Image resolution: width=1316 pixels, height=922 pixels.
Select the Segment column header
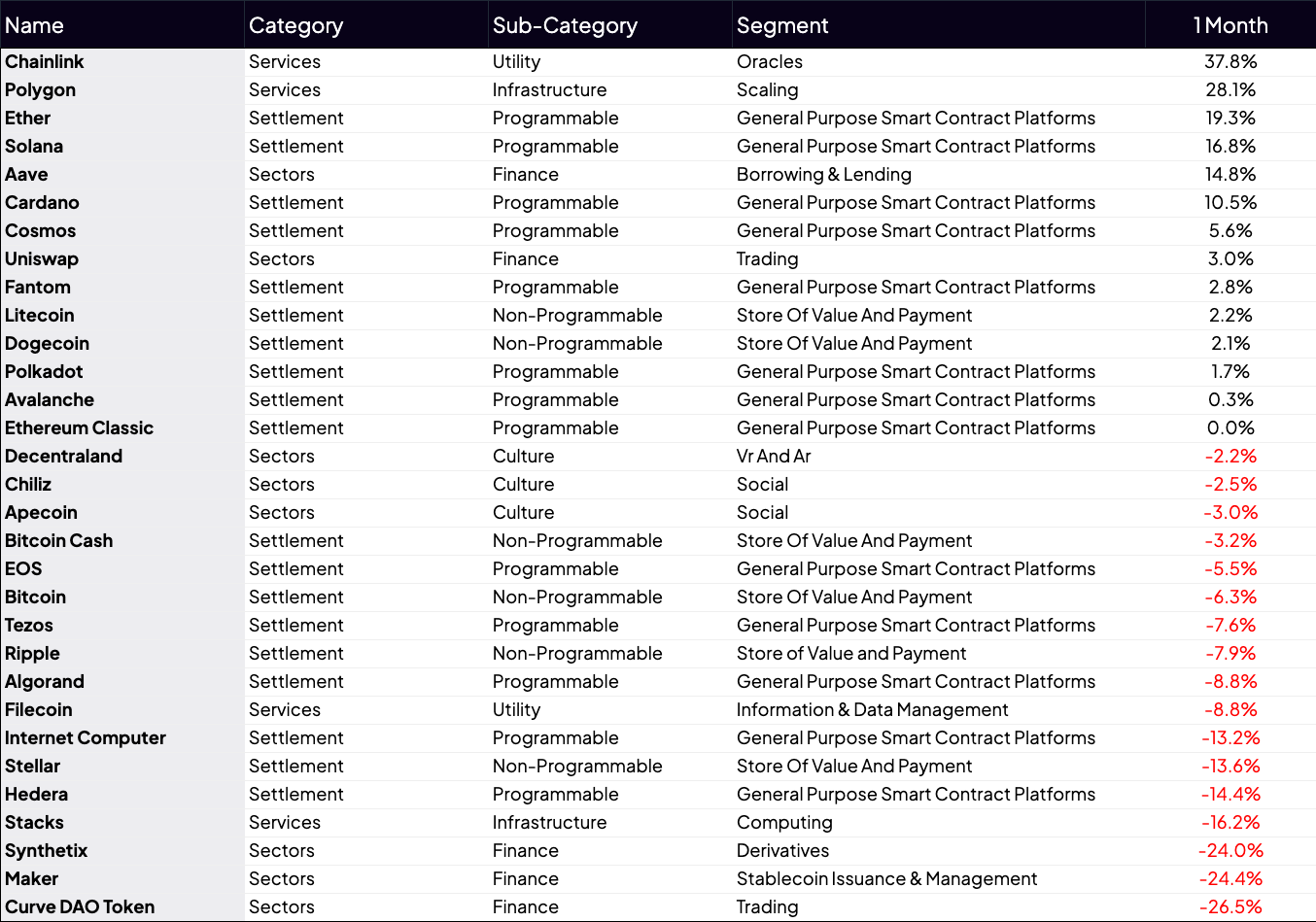click(x=782, y=25)
